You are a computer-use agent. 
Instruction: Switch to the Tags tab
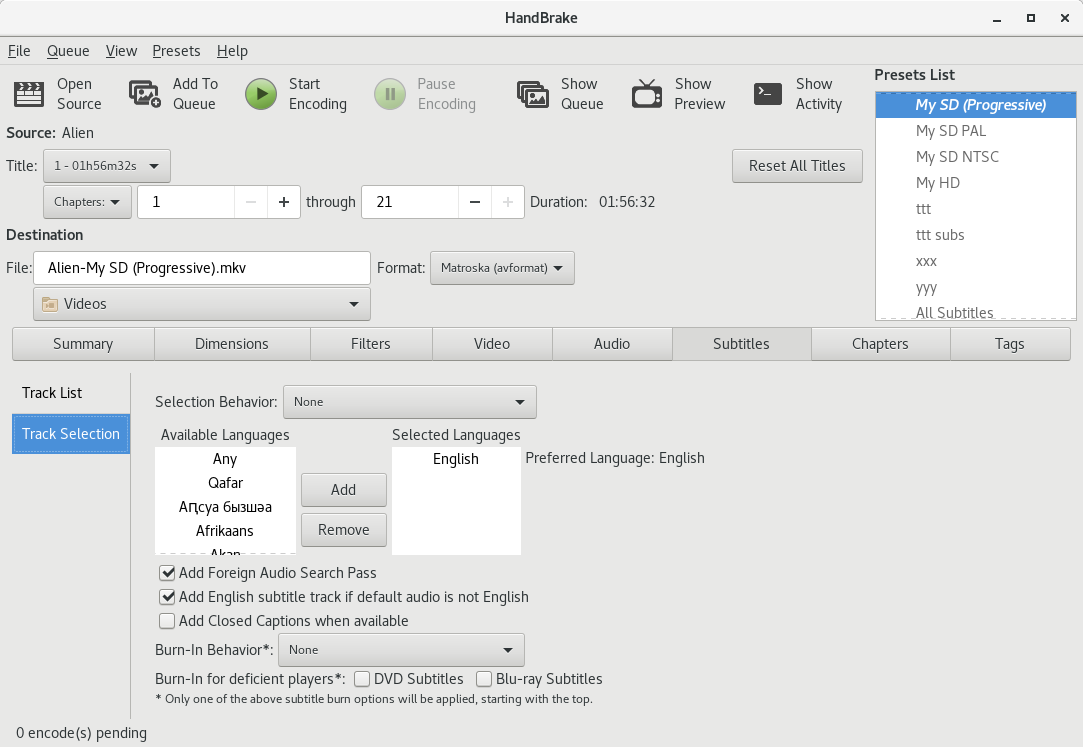click(x=1010, y=344)
